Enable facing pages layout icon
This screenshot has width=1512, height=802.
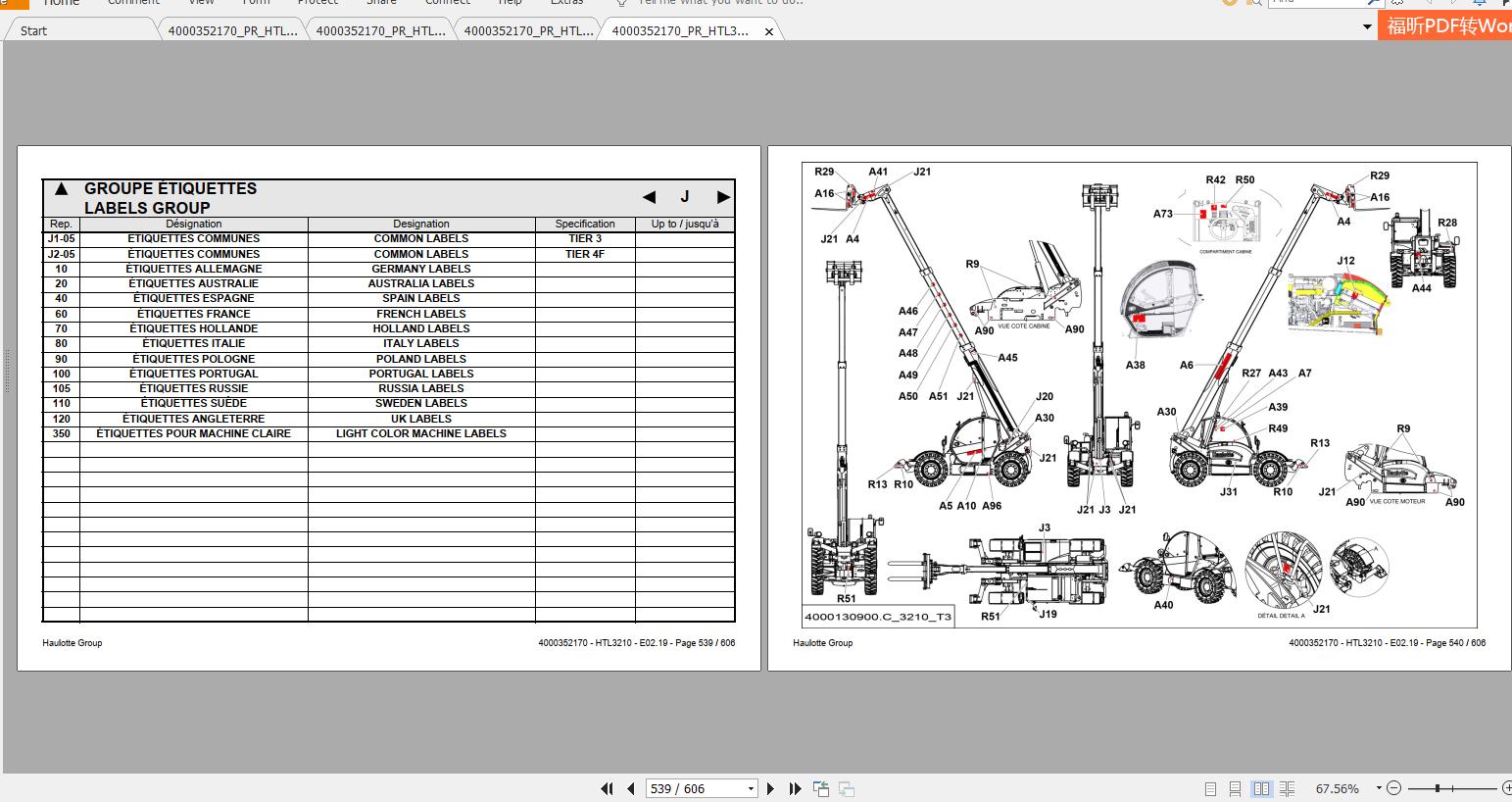point(1261,787)
